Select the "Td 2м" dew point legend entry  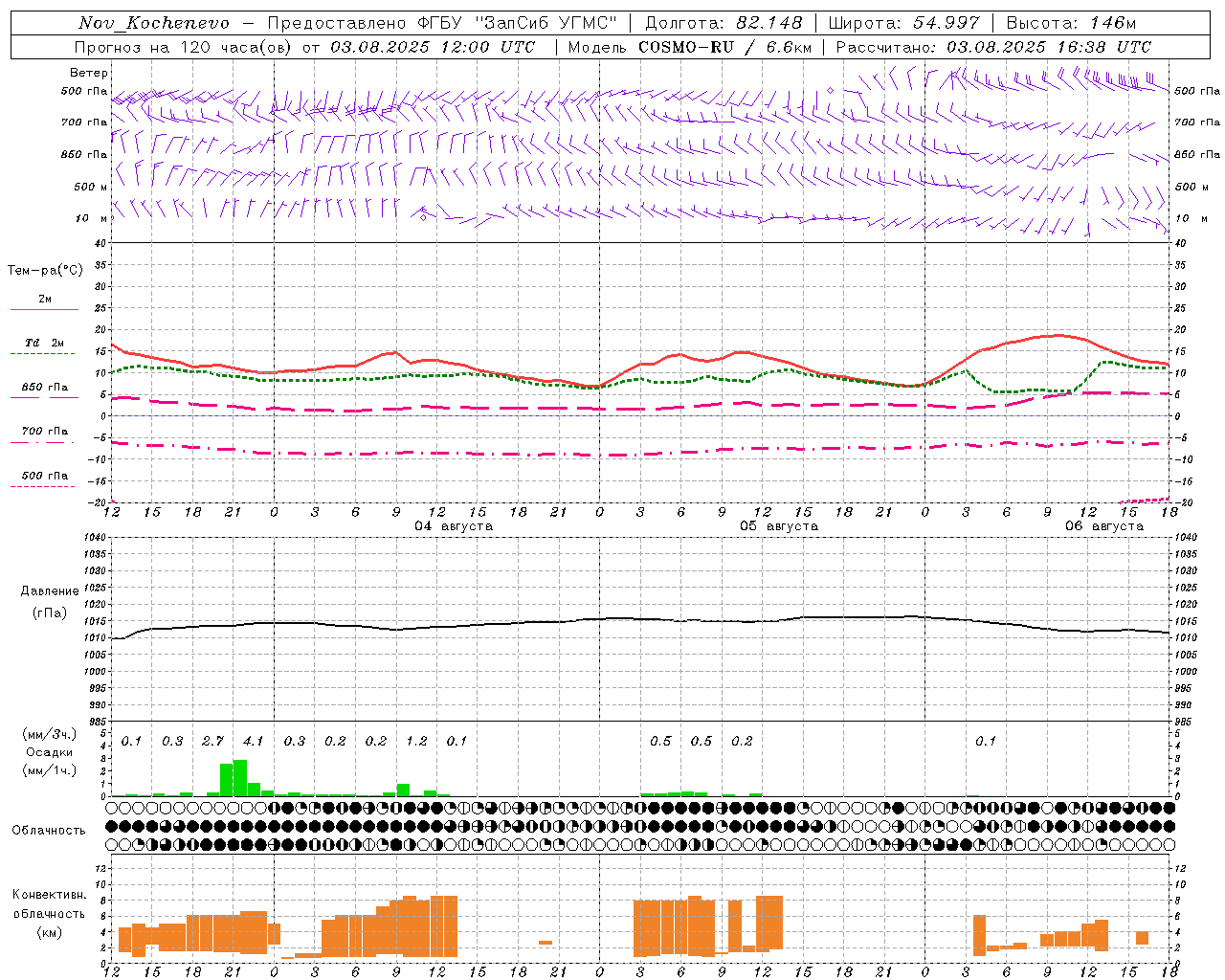pyautogui.click(x=45, y=343)
